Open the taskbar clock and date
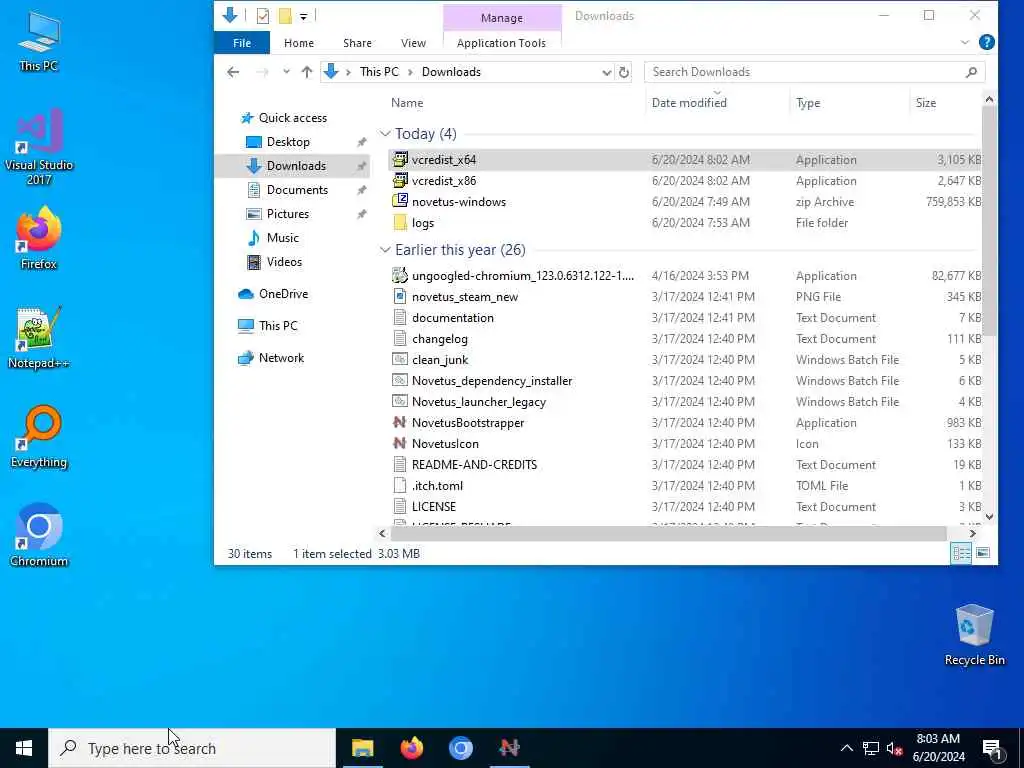The image size is (1024, 768). [938, 748]
